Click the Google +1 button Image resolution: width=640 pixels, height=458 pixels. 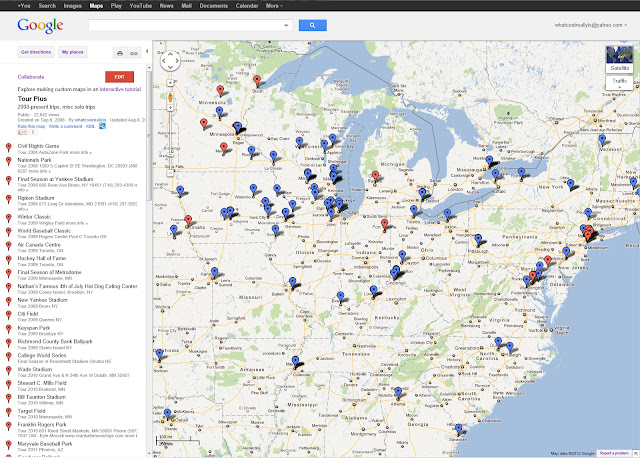pos(22,133)
